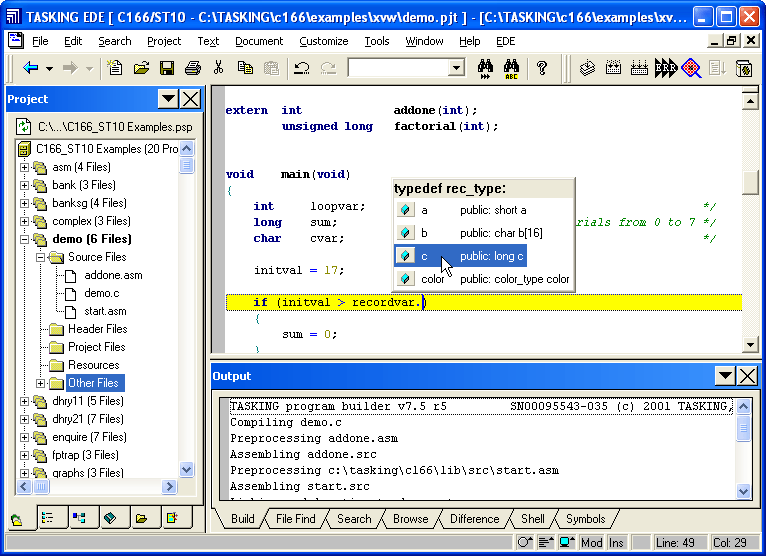Click the Help question mark icon
766x556 pixels.
click(x=542, y=68)
